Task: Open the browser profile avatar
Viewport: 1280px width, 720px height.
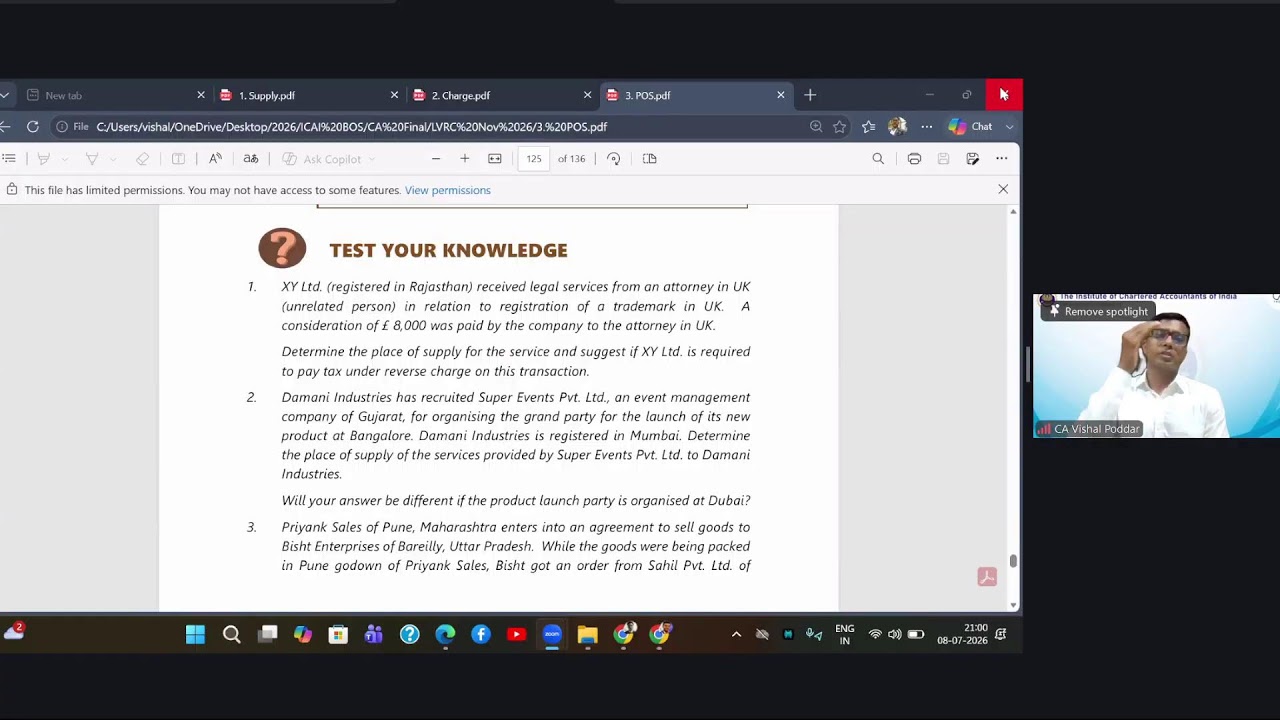Action: (897, 127)
